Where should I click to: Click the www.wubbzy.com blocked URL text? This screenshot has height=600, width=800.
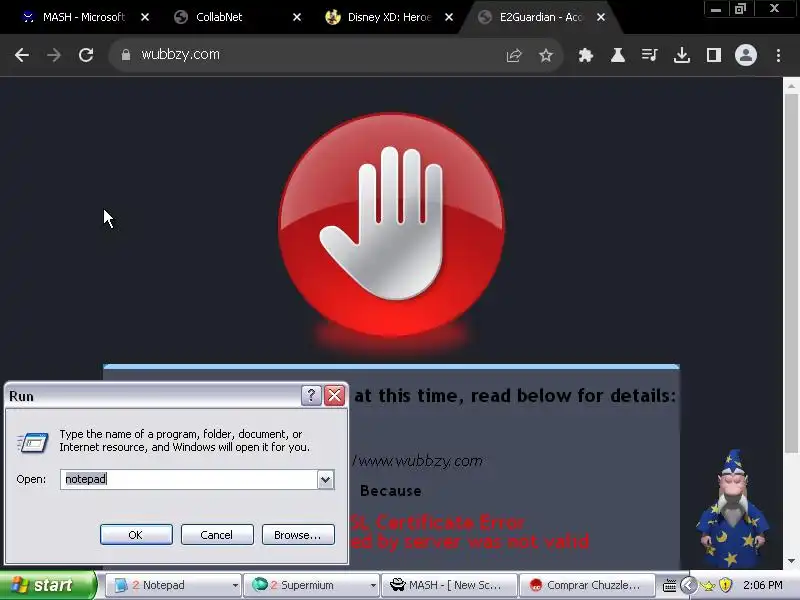click(417, 461)
